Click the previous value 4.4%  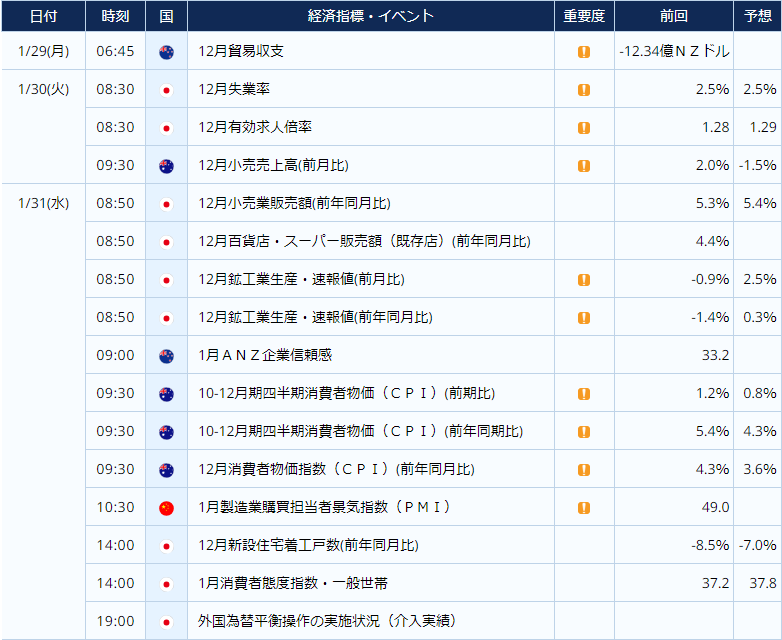[713, 241]
